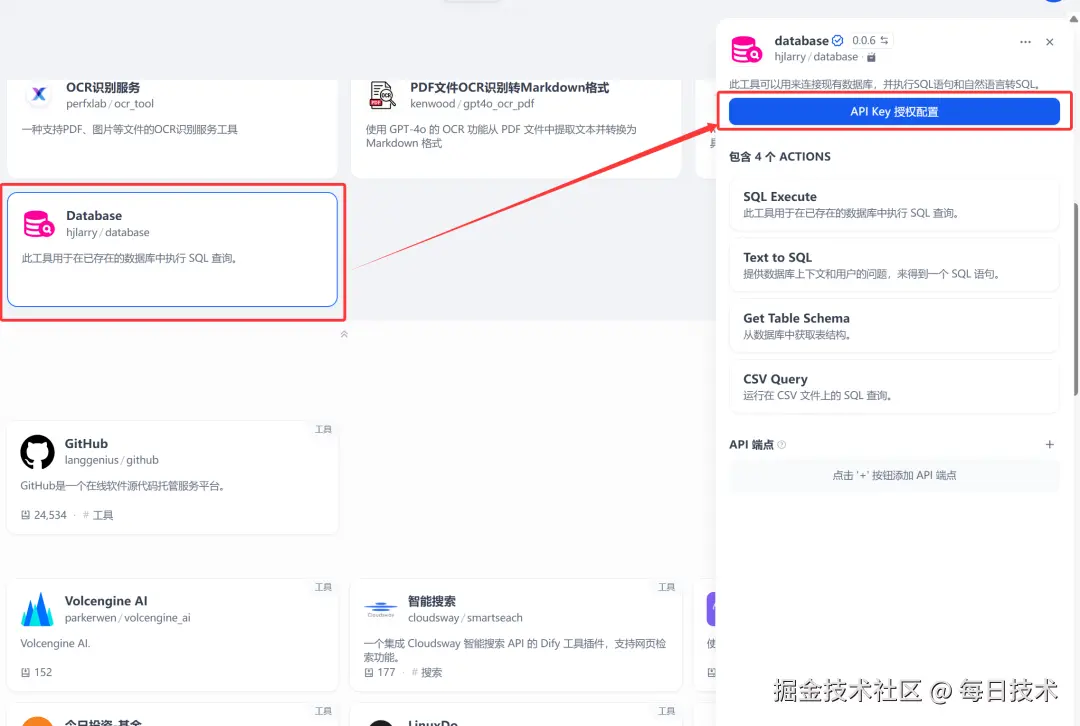1080x726 pixels.
Task: Click the detail panel vertical scrollbar
Action: 1075,300
